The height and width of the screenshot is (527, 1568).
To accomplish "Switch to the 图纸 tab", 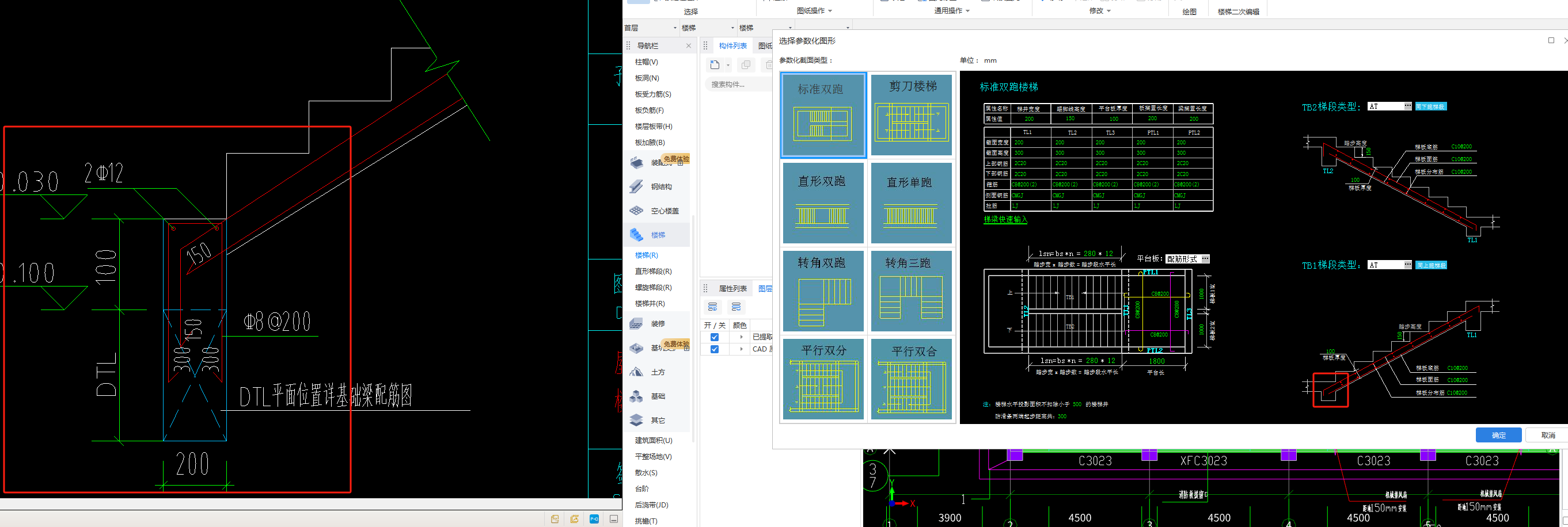I will click(765, 45).
